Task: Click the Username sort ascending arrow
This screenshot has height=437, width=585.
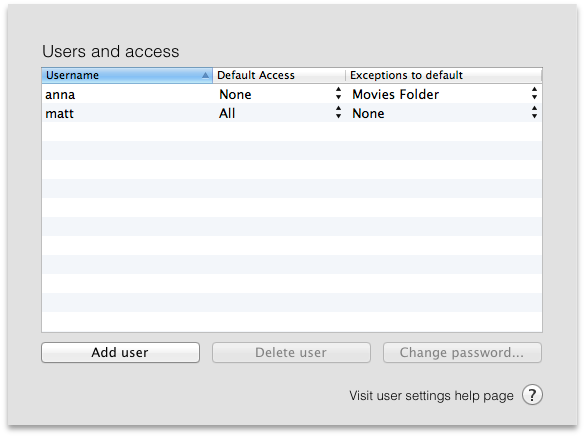Action: tap(205, 75)
